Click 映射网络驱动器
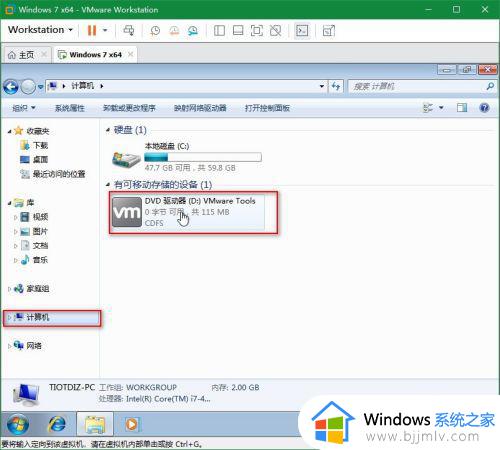Image resolution: width=500 pixels, height=450 pixels. point(200,108)
